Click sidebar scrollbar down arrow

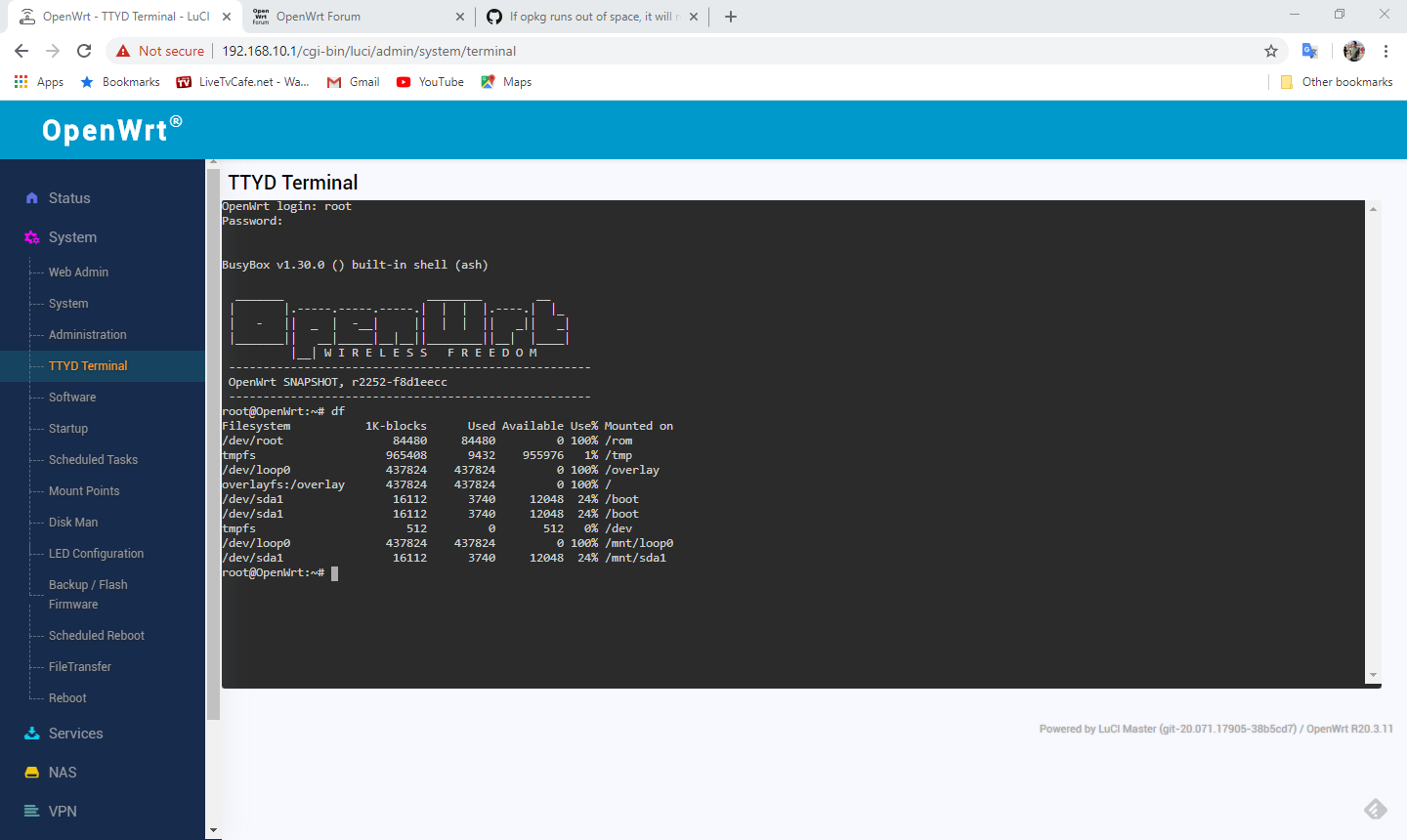coord(213,831)
